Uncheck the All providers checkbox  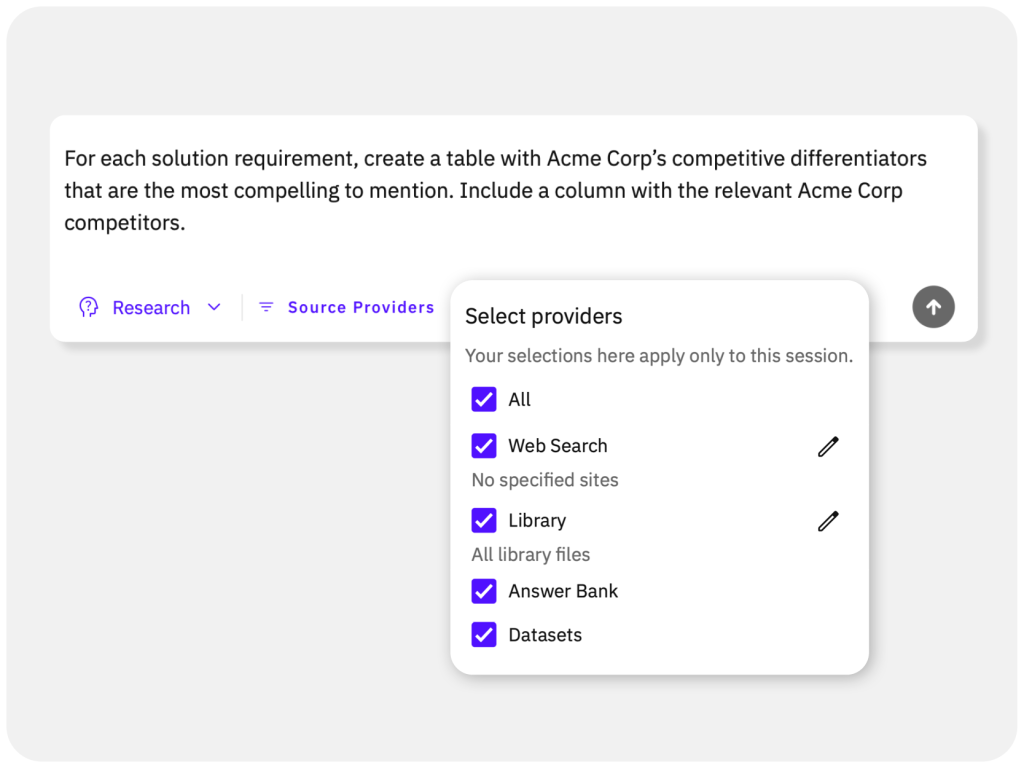point(484,400)
